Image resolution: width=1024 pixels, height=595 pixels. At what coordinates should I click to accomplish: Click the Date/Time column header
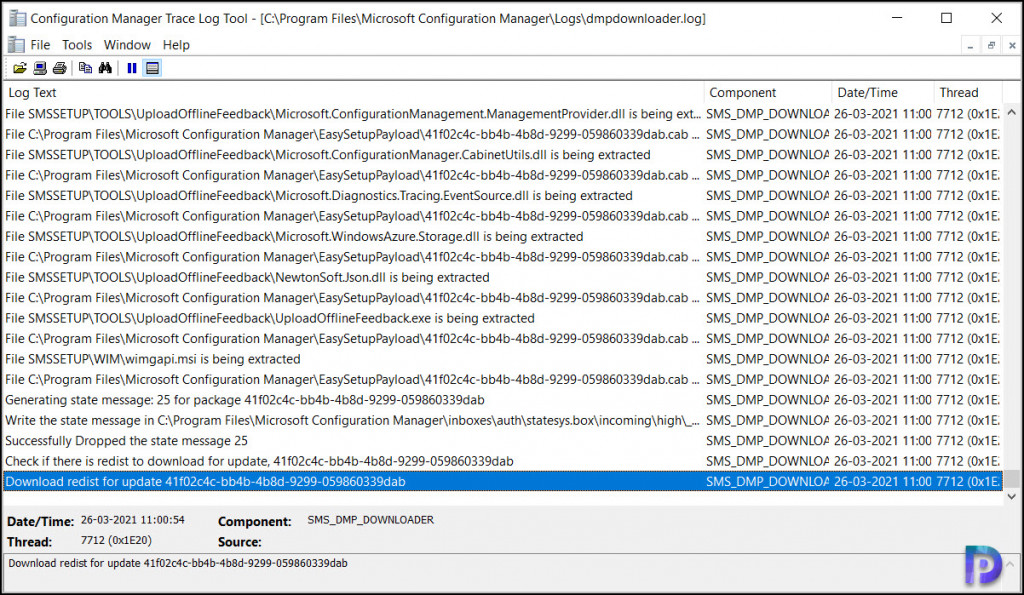[883, 93]
